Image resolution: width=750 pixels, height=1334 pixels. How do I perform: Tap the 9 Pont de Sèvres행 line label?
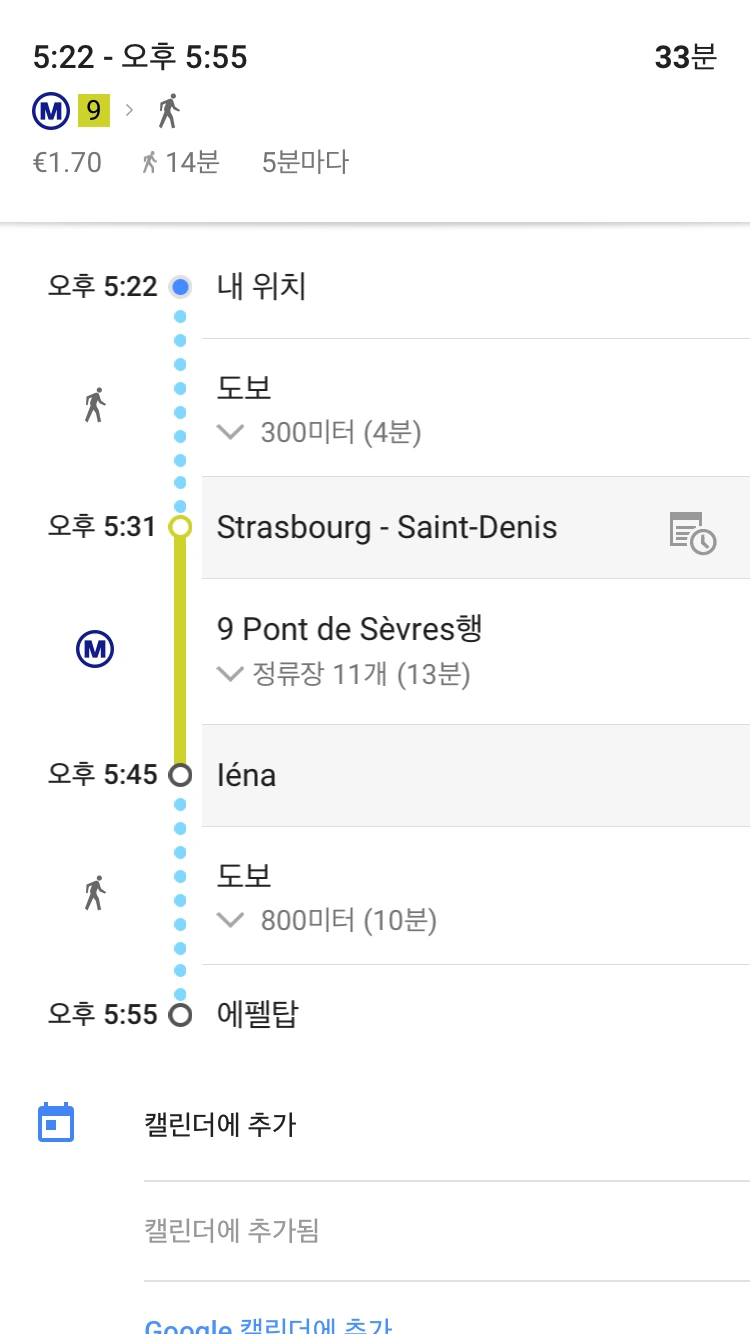[x=350, y=629]
